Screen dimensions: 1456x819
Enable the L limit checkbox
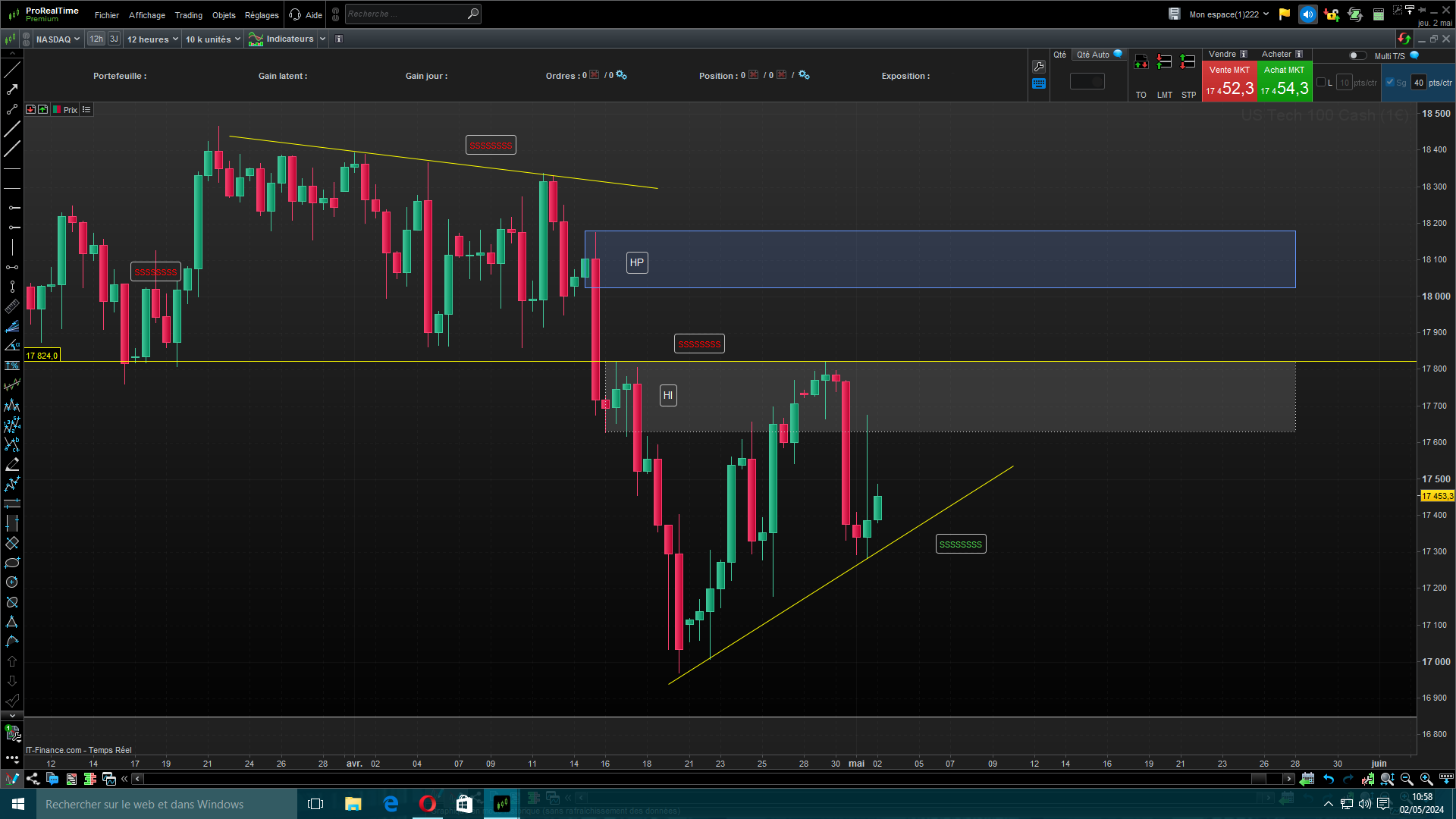(1321, 83)
